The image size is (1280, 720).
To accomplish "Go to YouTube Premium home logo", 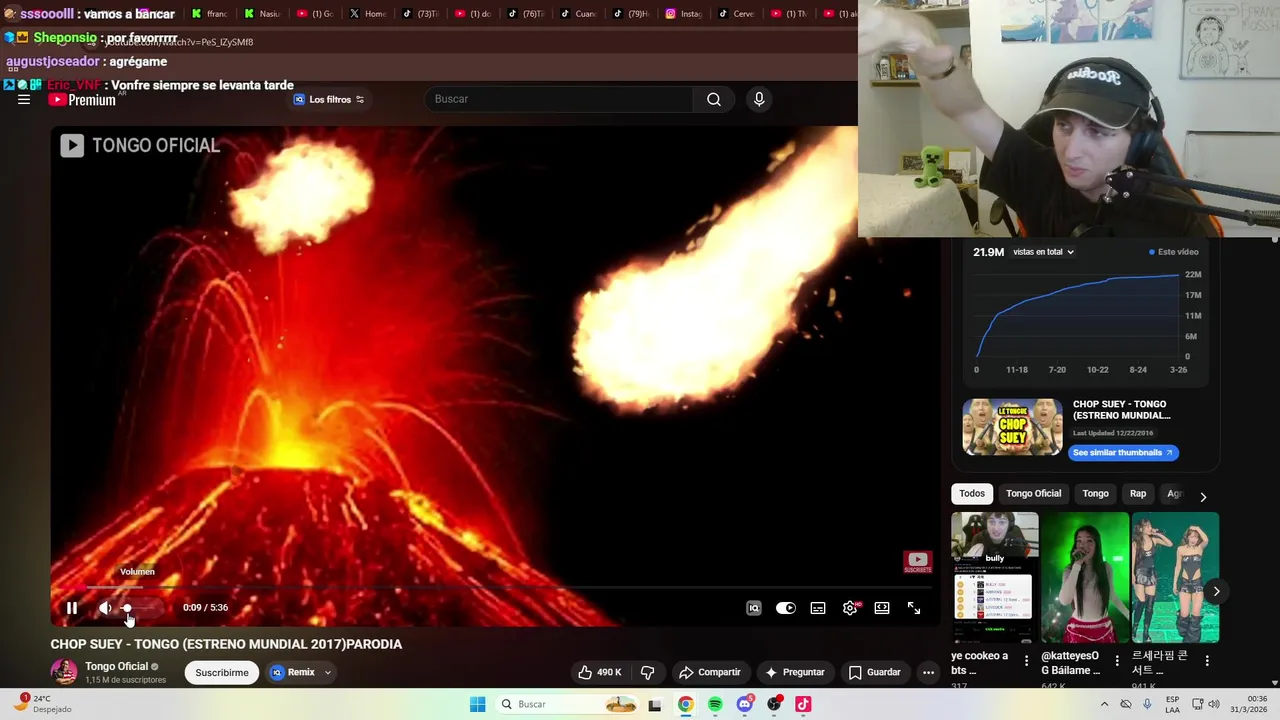I will coord(82,99).
